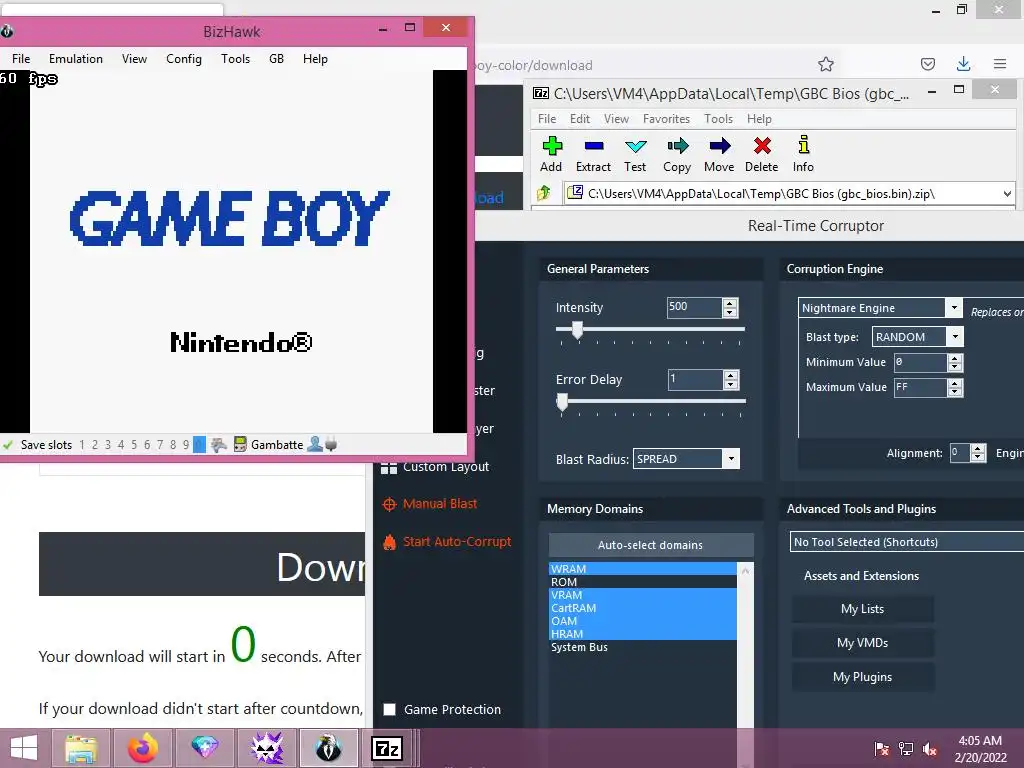Image resolution: width=1024 pixels, height=768 pixels.
Task: Increase the Maximum Value spinner
Action: 955,383
